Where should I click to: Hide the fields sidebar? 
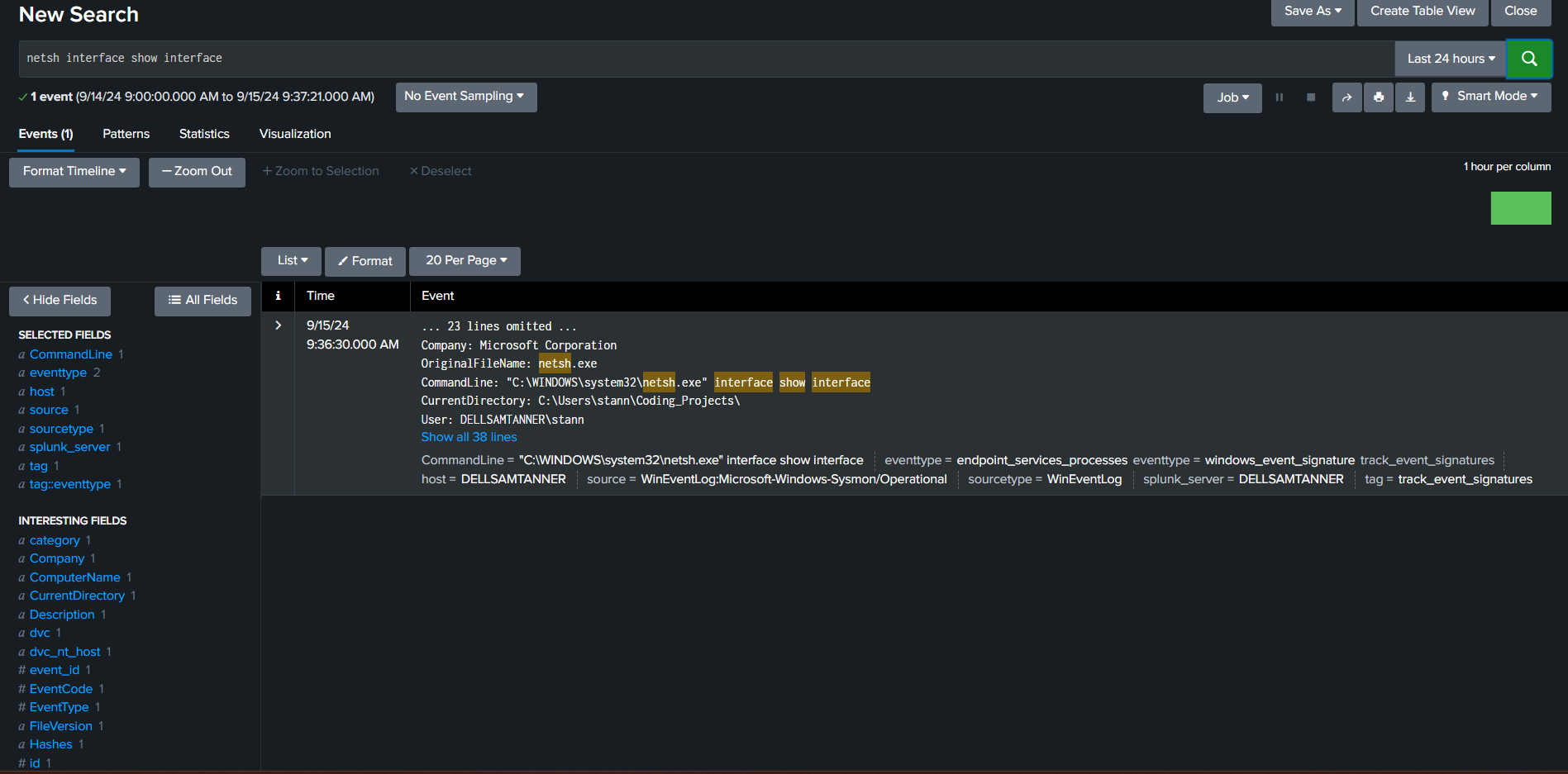(x=60, y=300)
